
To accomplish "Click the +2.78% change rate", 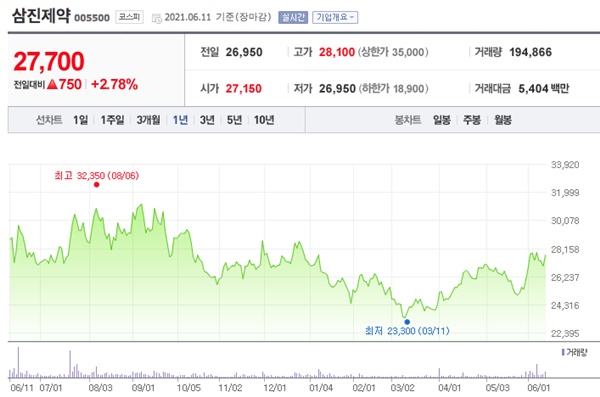I will click(114, 84).
